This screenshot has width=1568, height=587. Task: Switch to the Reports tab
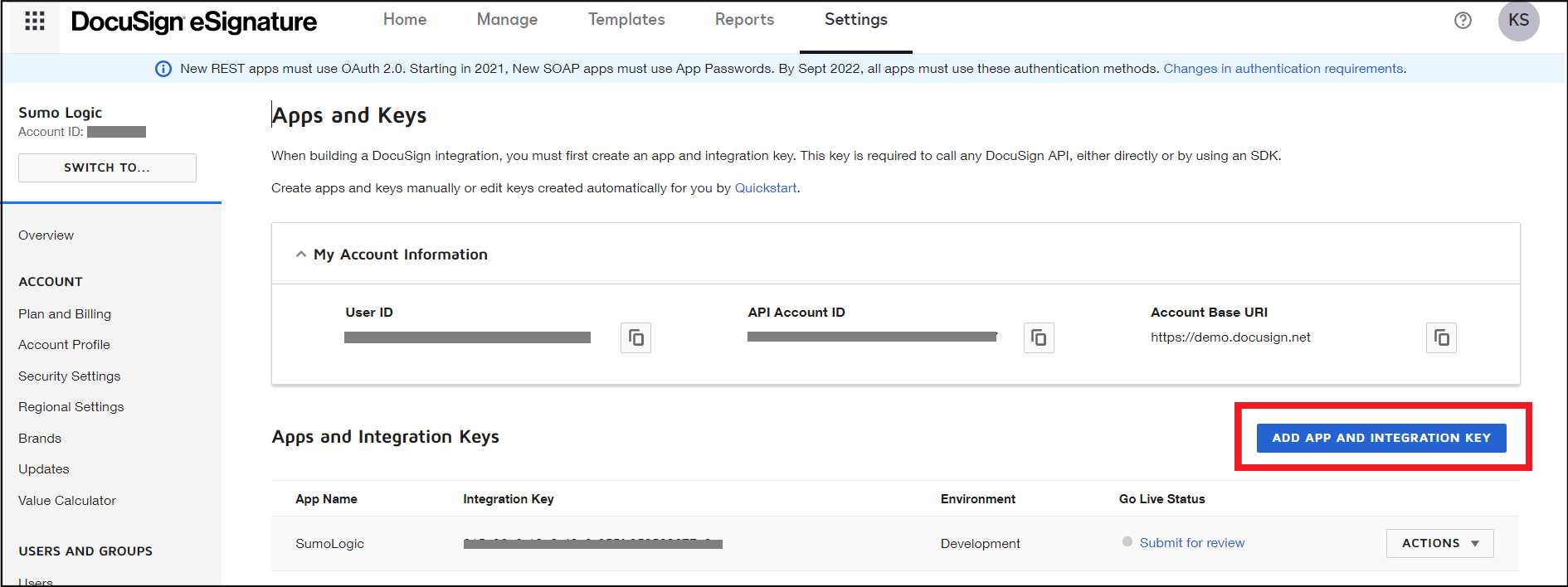(744, 20)
